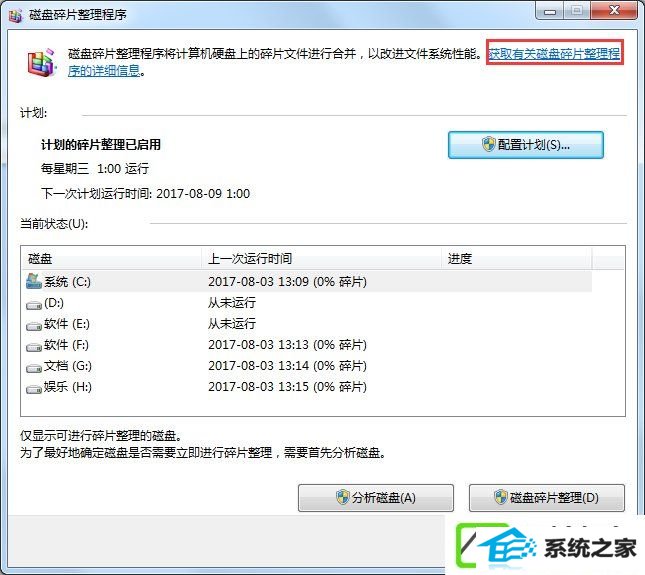Click the 每星期三 1:00 运行 schedule text

point(95,169)
